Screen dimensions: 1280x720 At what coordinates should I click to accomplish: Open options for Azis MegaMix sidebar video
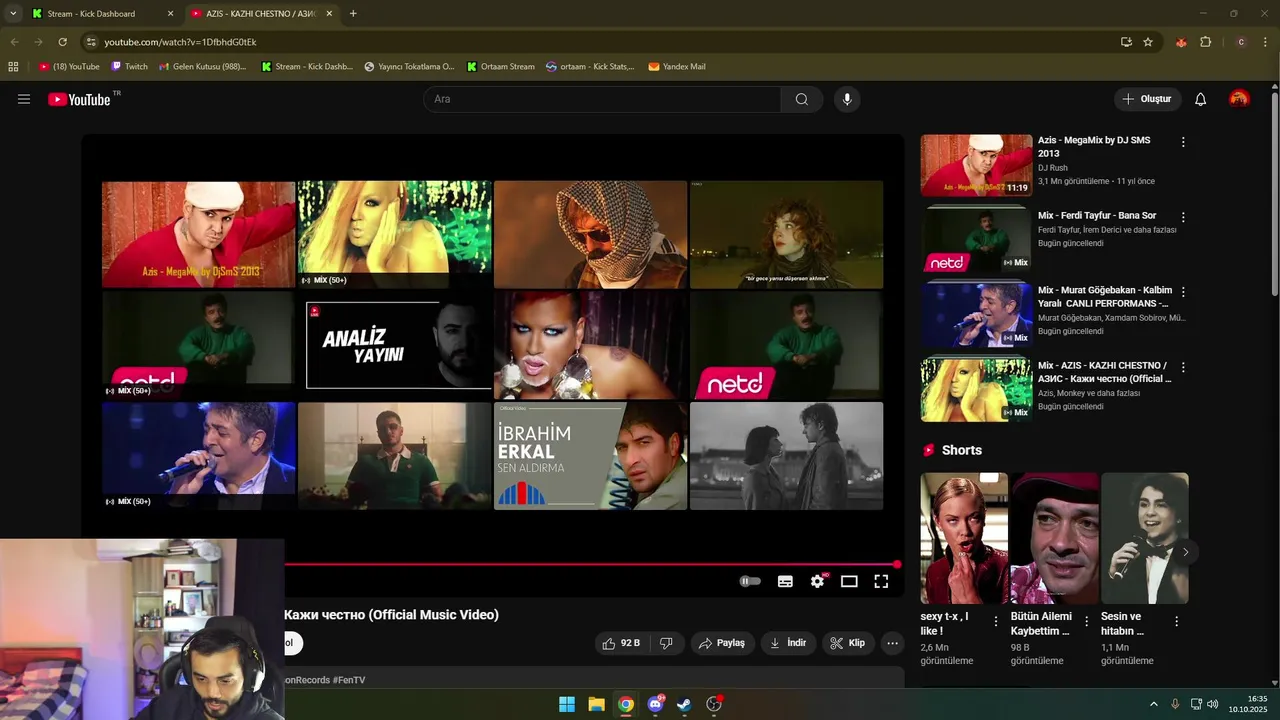(x=1183, y=142)
